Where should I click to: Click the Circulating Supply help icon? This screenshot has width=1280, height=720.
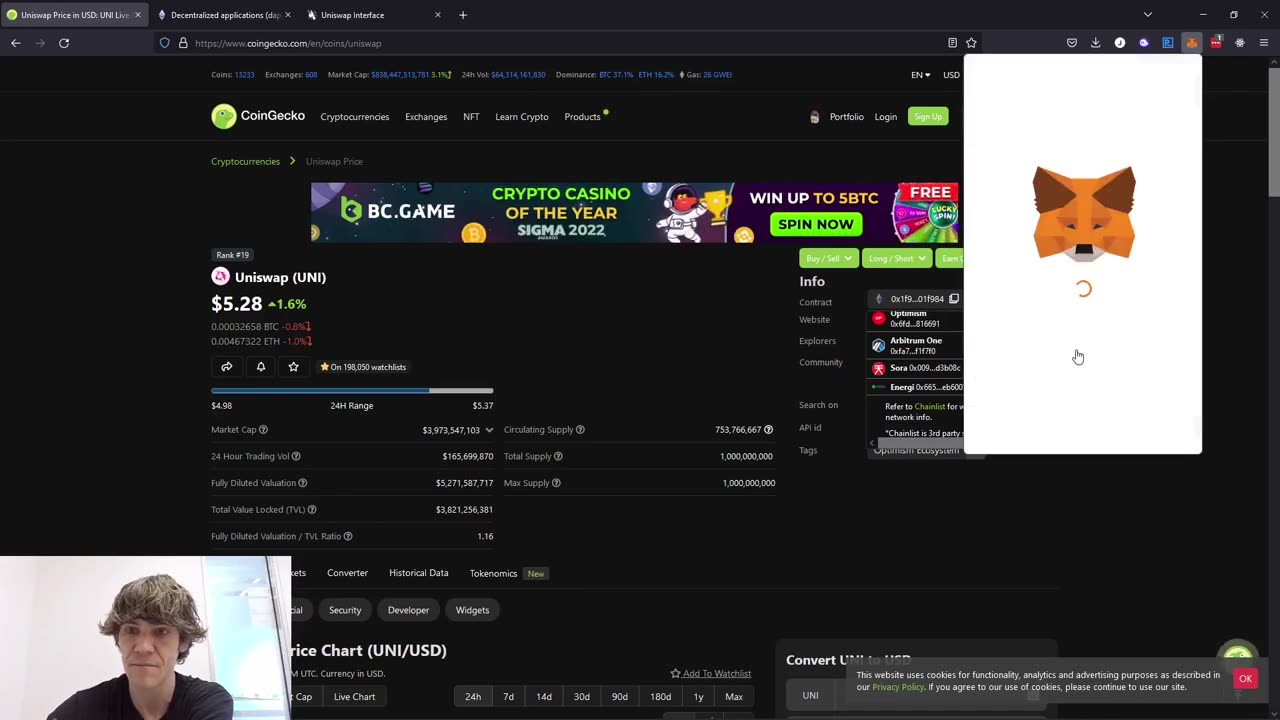pyautogui.click(x=580, y=430)
